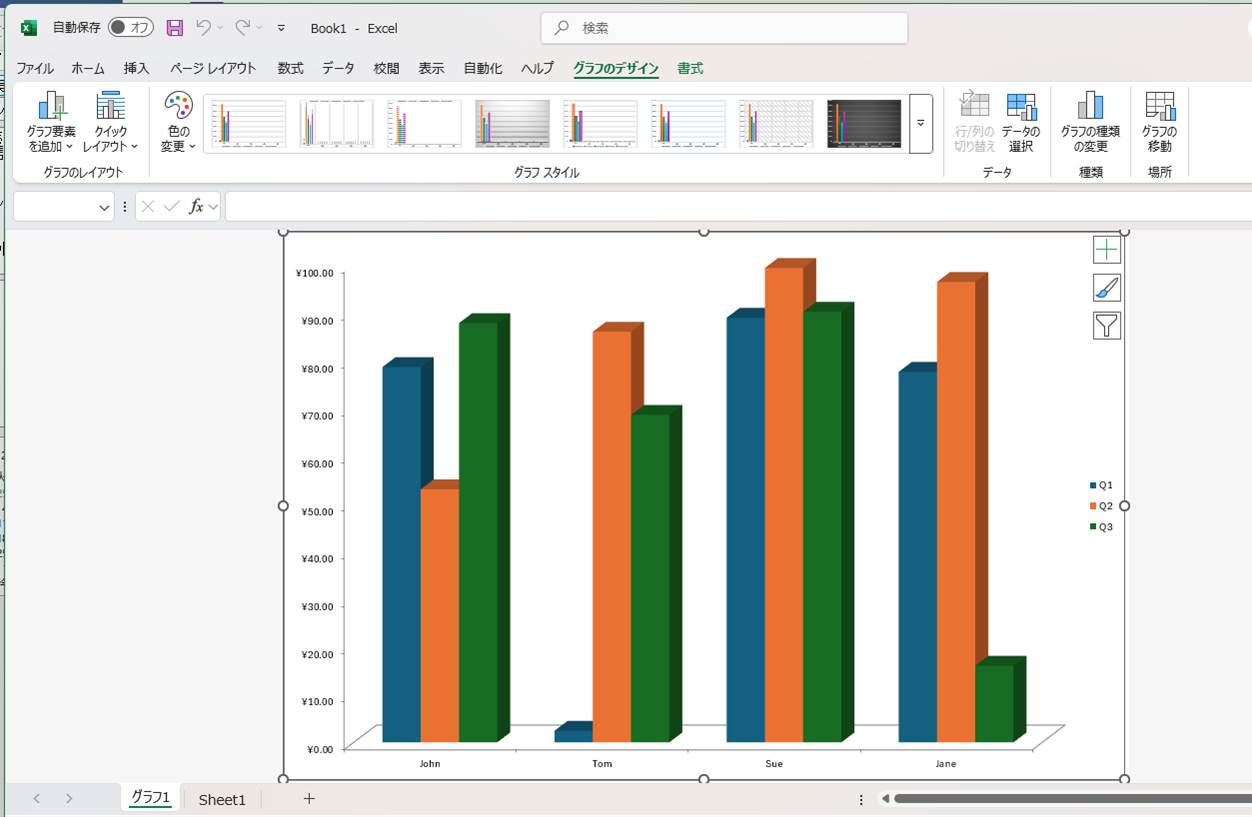Click the Save floppy disk icon

coord(175,28)
